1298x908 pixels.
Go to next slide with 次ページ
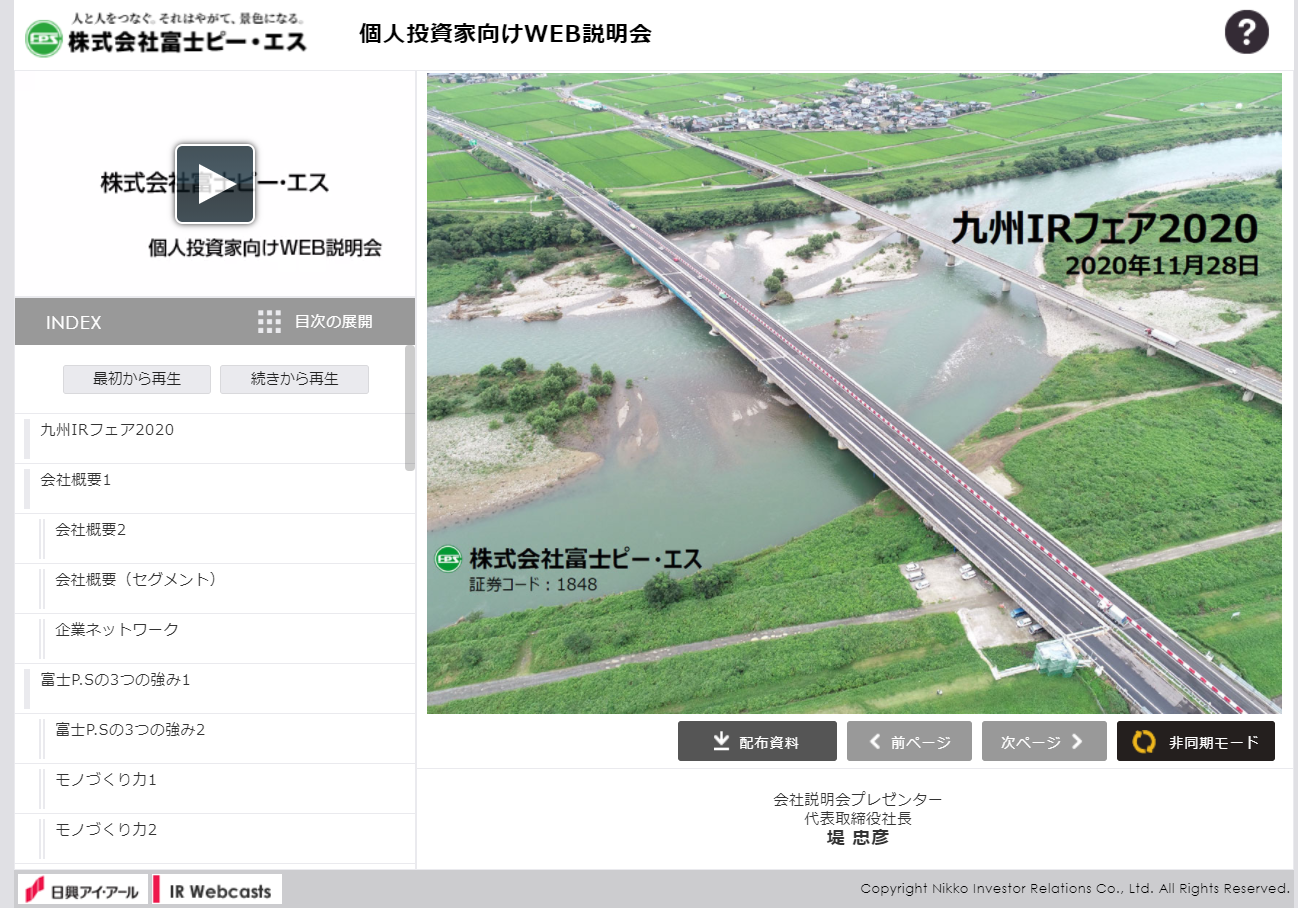(1044, 741)
